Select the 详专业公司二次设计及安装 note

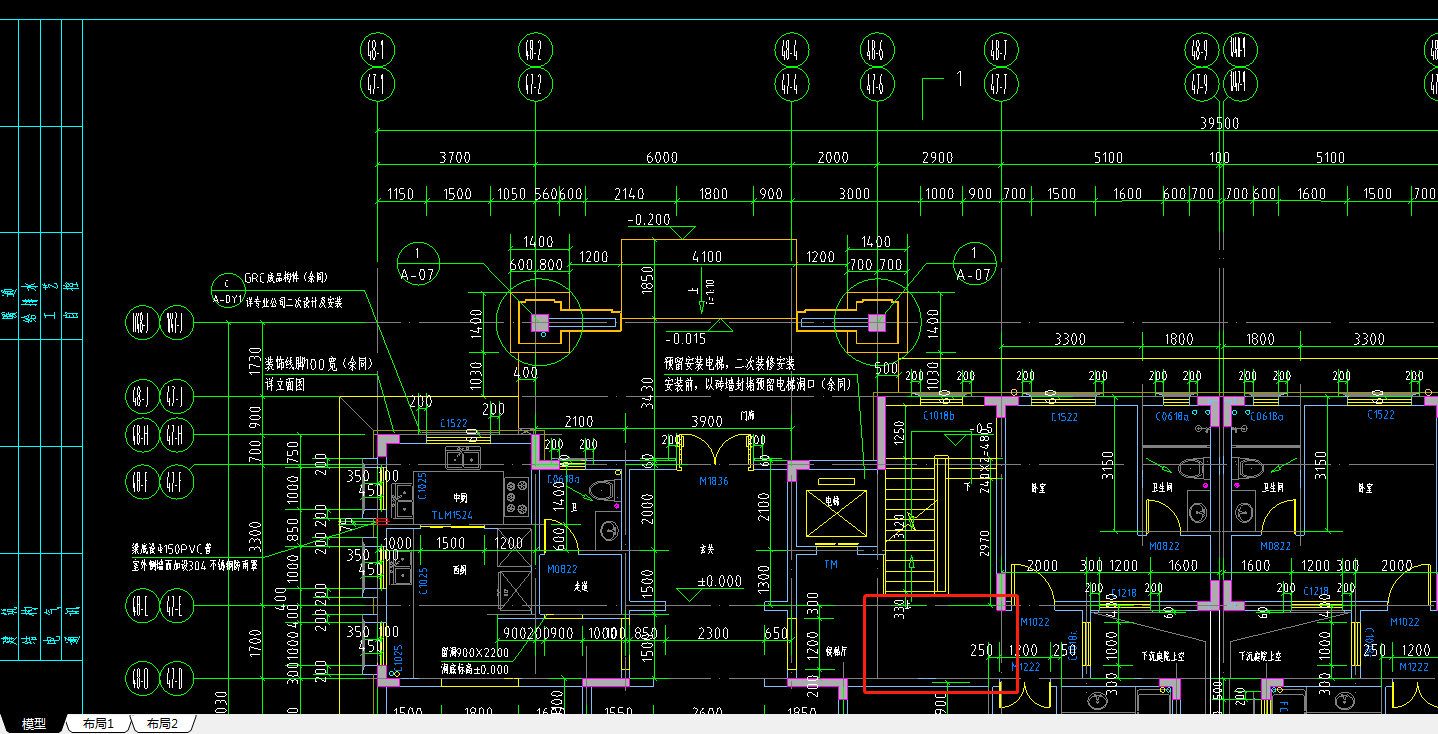coord(294,301)
